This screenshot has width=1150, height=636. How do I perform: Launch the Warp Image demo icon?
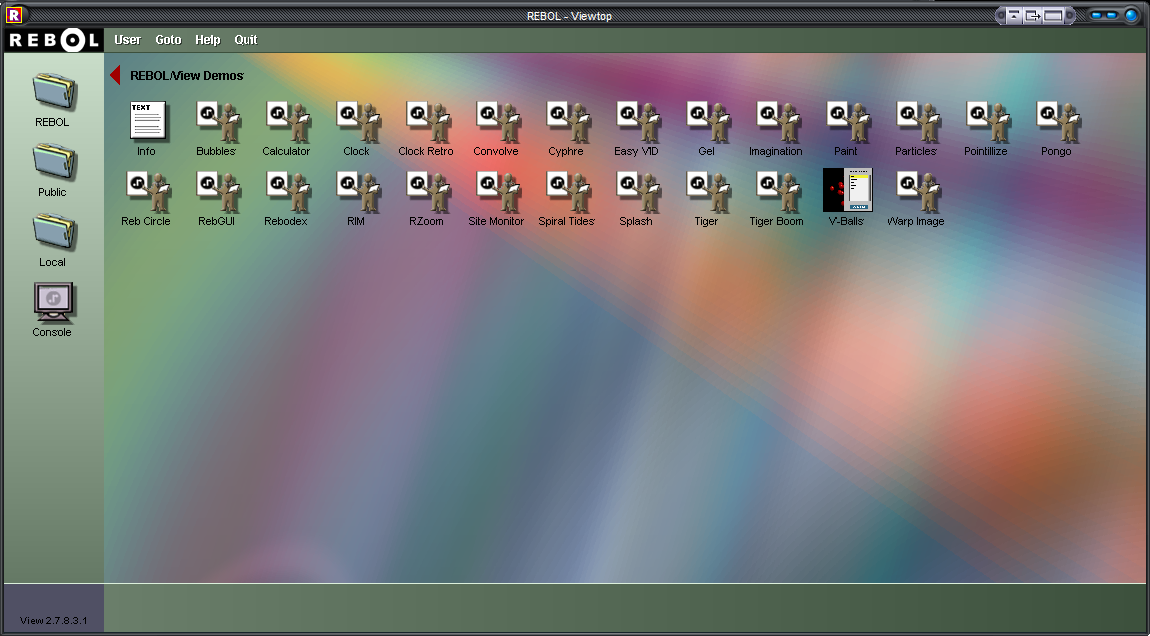pyautogui.click(x=918, y=191)
